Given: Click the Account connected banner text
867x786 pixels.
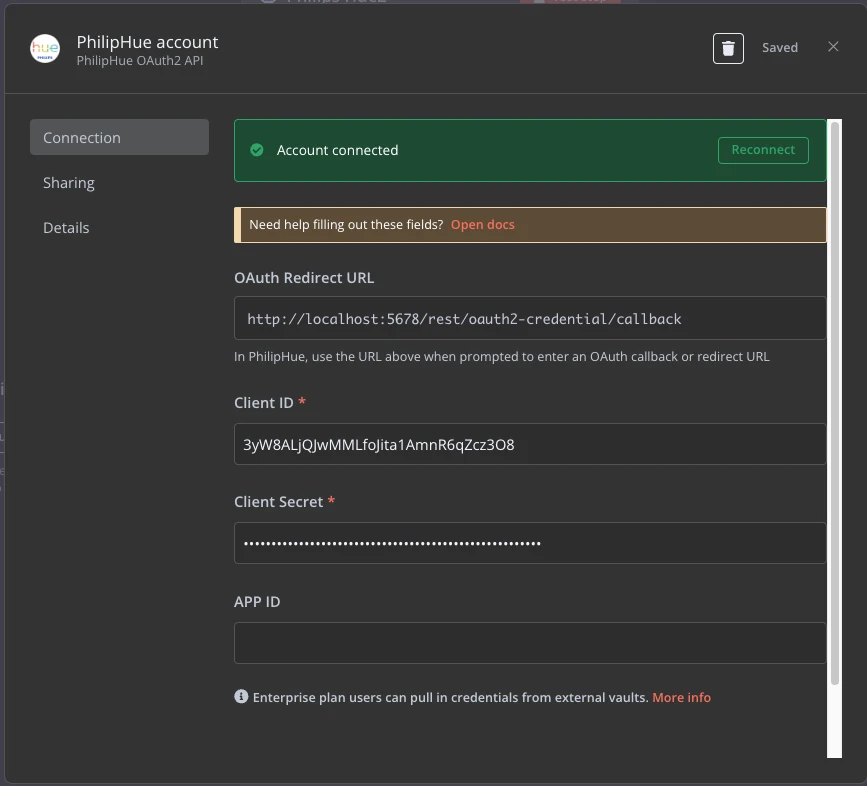Looking at the screenshot, I should coord(338,150).
